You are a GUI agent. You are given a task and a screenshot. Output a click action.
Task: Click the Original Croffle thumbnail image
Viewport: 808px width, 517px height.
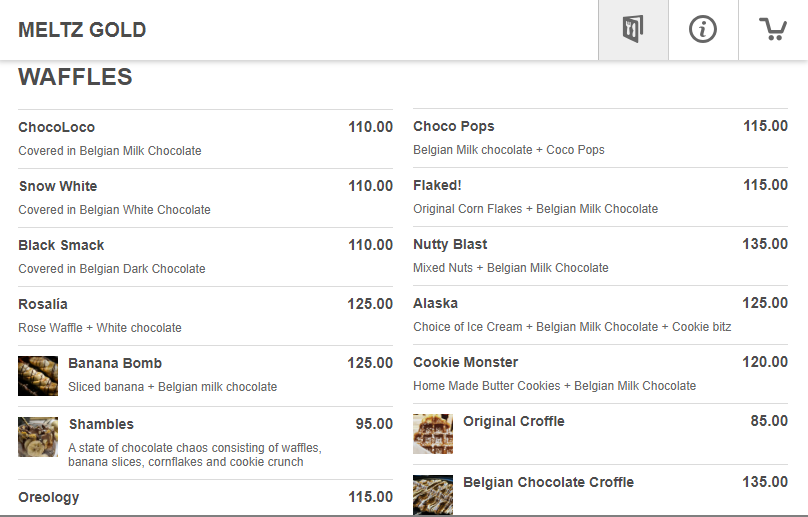(x=433, y=434)
